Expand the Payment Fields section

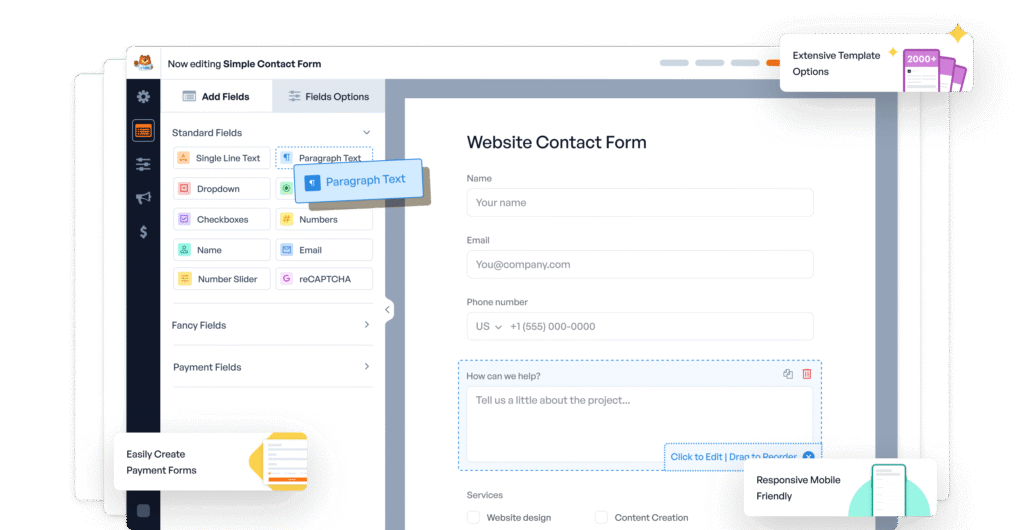(x=366, y=367)
